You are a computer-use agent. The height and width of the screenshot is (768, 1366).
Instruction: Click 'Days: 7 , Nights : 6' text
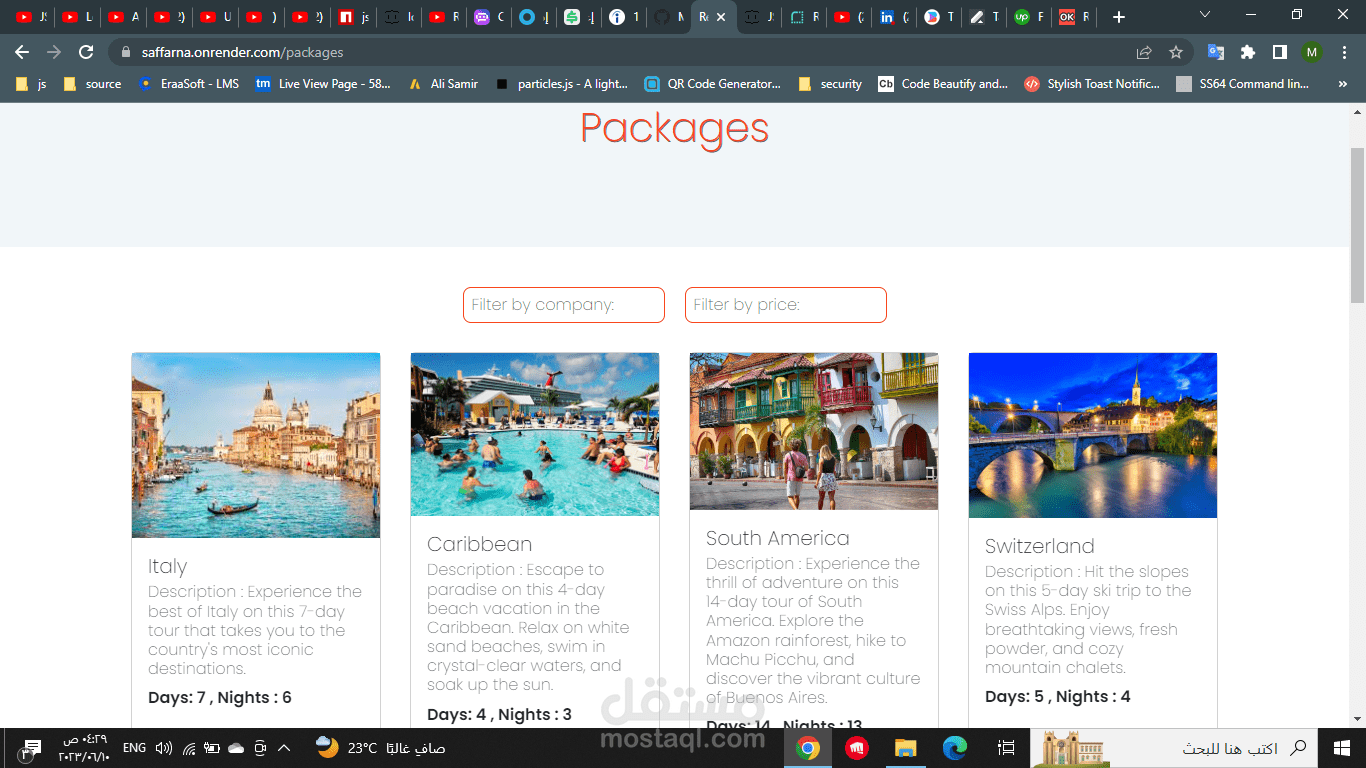click(220, 697)
